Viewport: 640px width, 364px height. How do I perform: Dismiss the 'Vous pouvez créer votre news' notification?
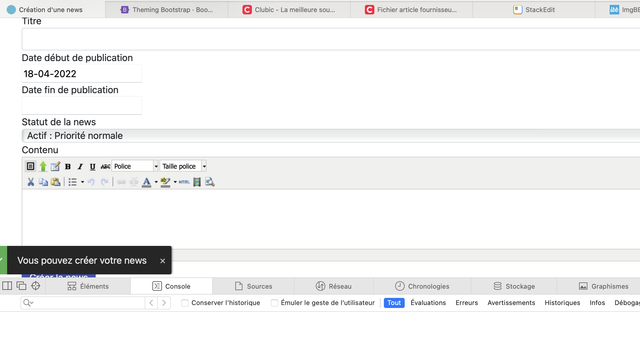click(162, 261)
